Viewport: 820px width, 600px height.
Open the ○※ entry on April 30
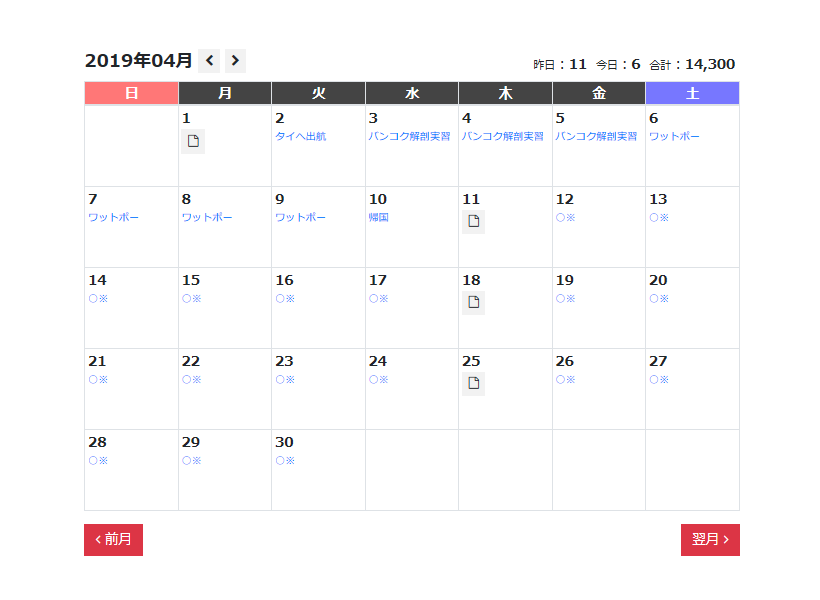285,461
